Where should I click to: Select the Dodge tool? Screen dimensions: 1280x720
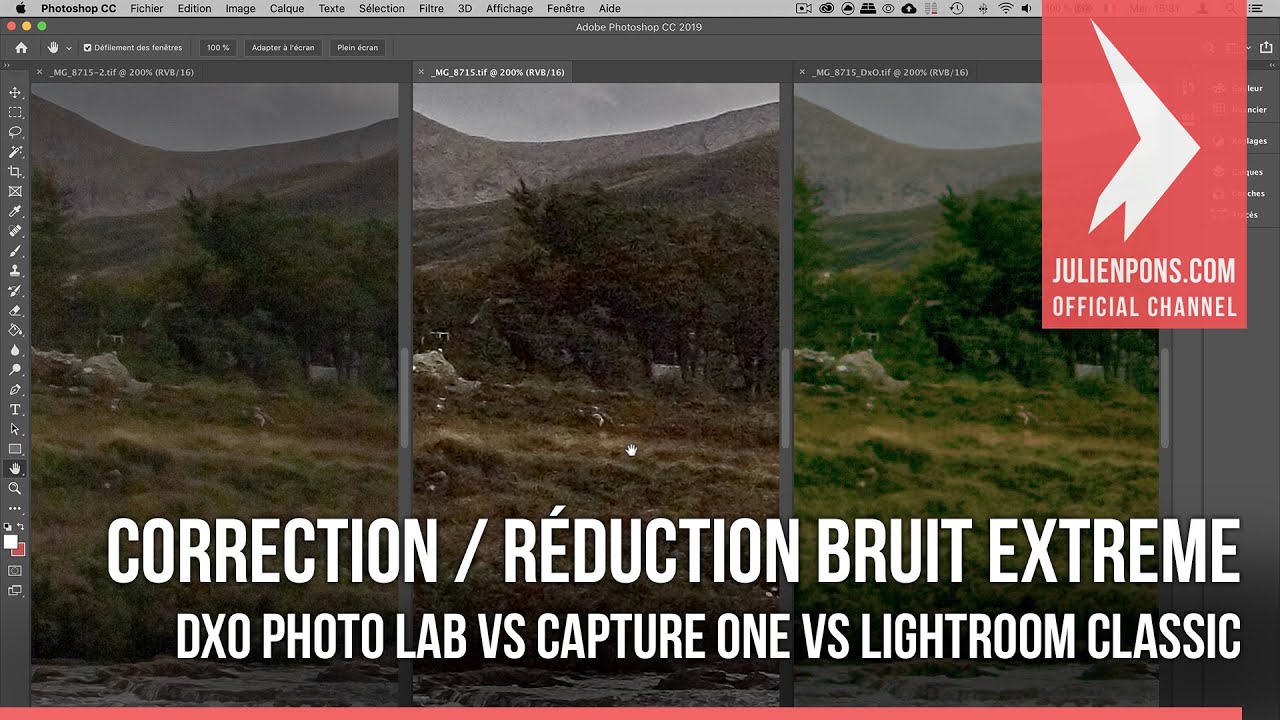coord(15,369)
